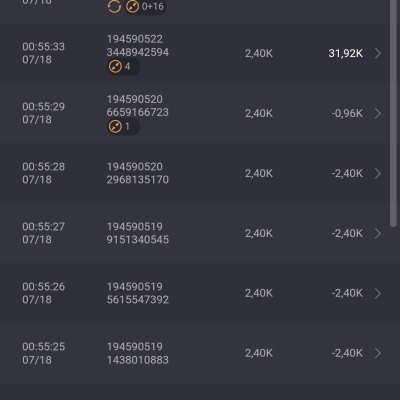Select round ID 1438010883

tap(138, 360)
